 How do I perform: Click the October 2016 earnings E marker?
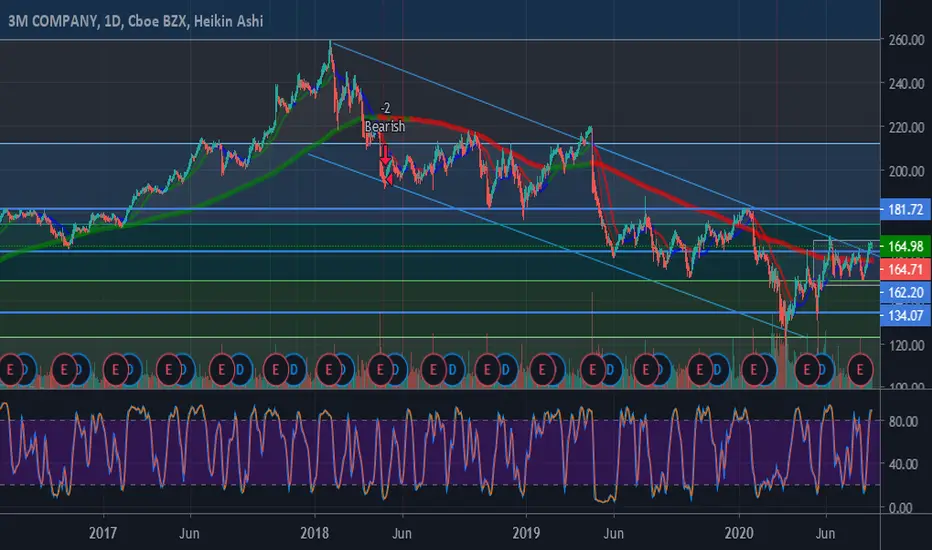(x=64, y=370)
